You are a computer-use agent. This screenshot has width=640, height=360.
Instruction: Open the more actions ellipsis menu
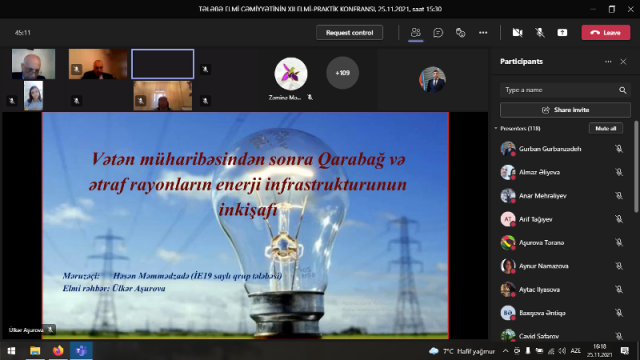click(x=483, y=33)
